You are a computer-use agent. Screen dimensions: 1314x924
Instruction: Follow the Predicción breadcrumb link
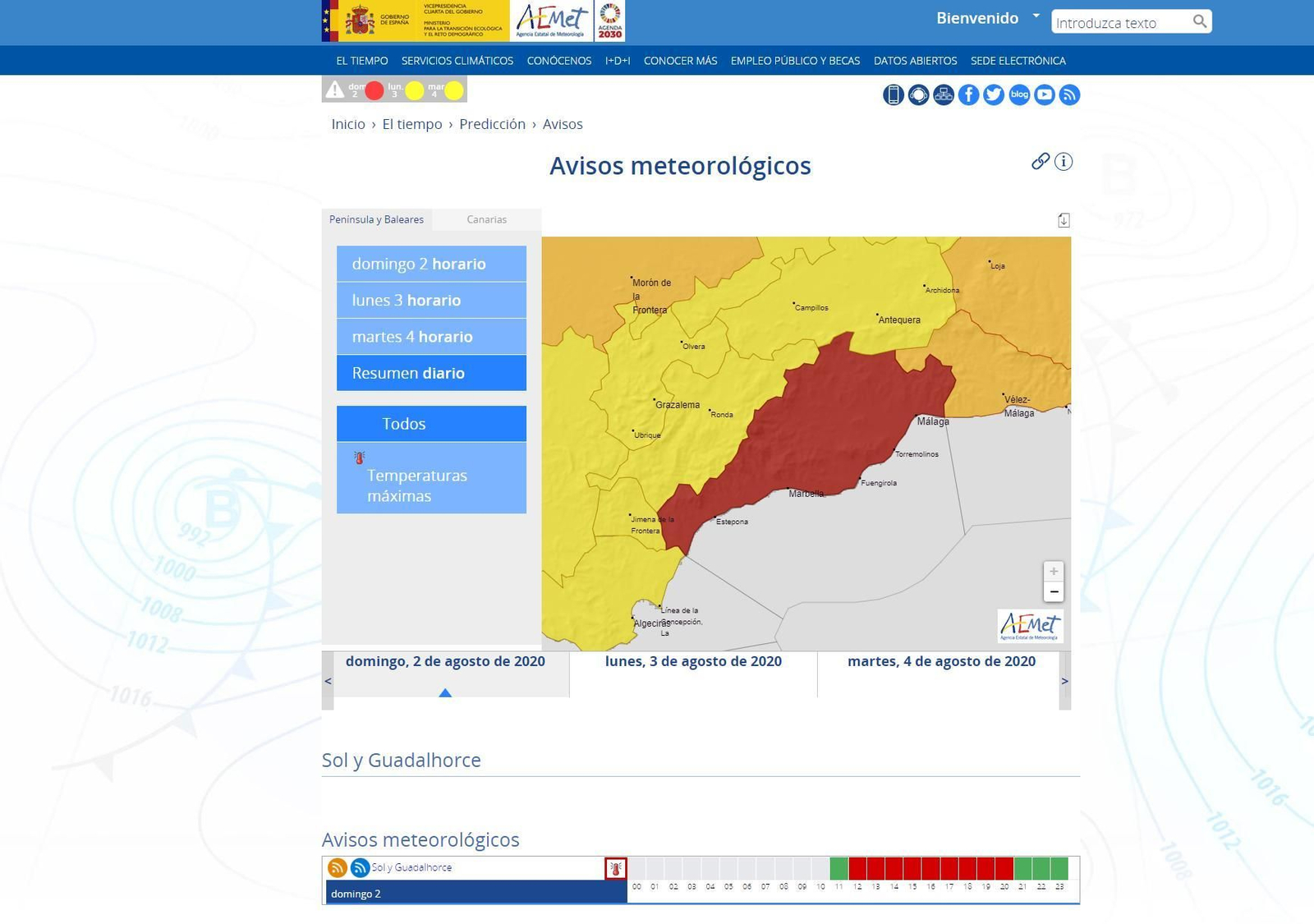click(x=493, y=124)
